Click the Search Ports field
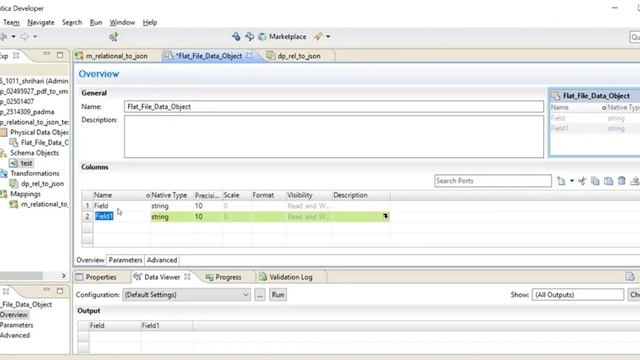Image resolution: width=640 pixels, height=360 pixels. tap(493, 181)
